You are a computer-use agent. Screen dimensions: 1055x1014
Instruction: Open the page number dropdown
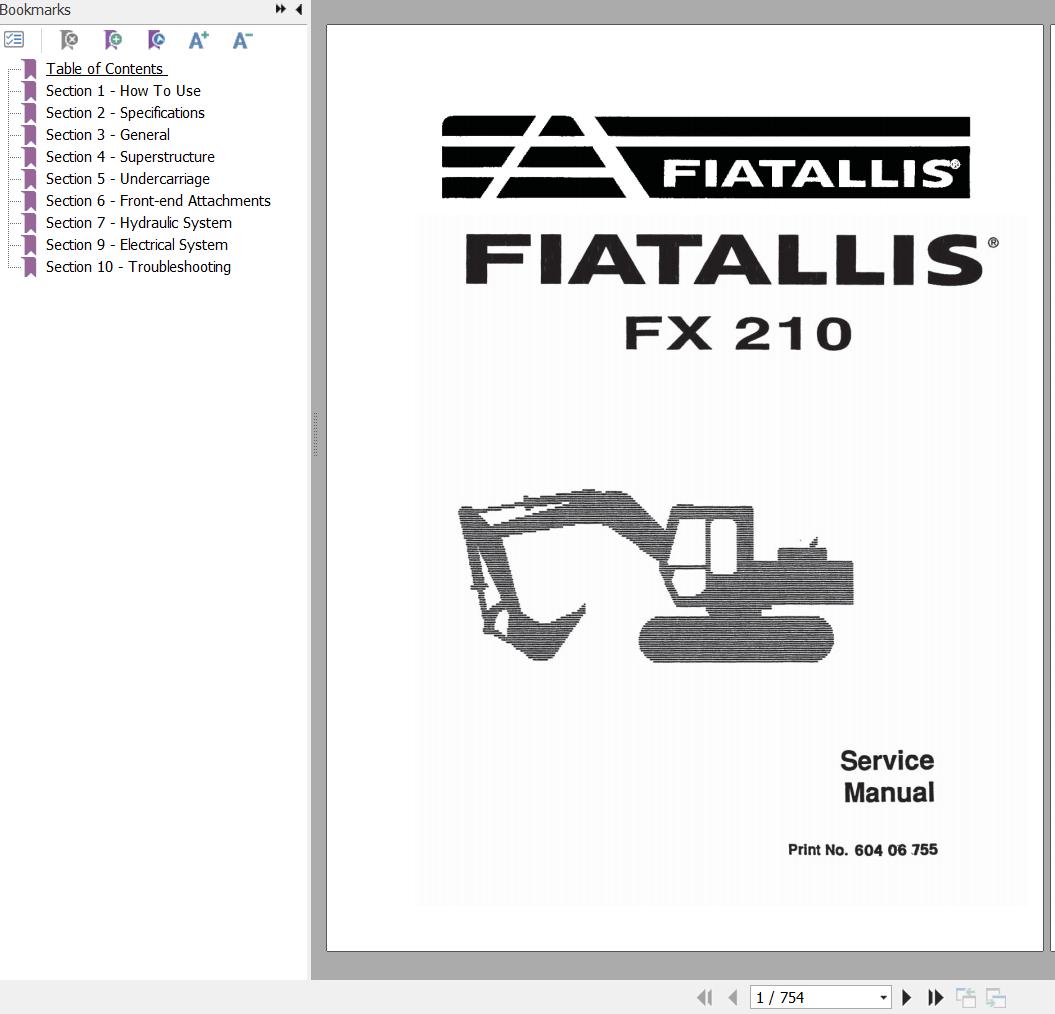point(884,997)
